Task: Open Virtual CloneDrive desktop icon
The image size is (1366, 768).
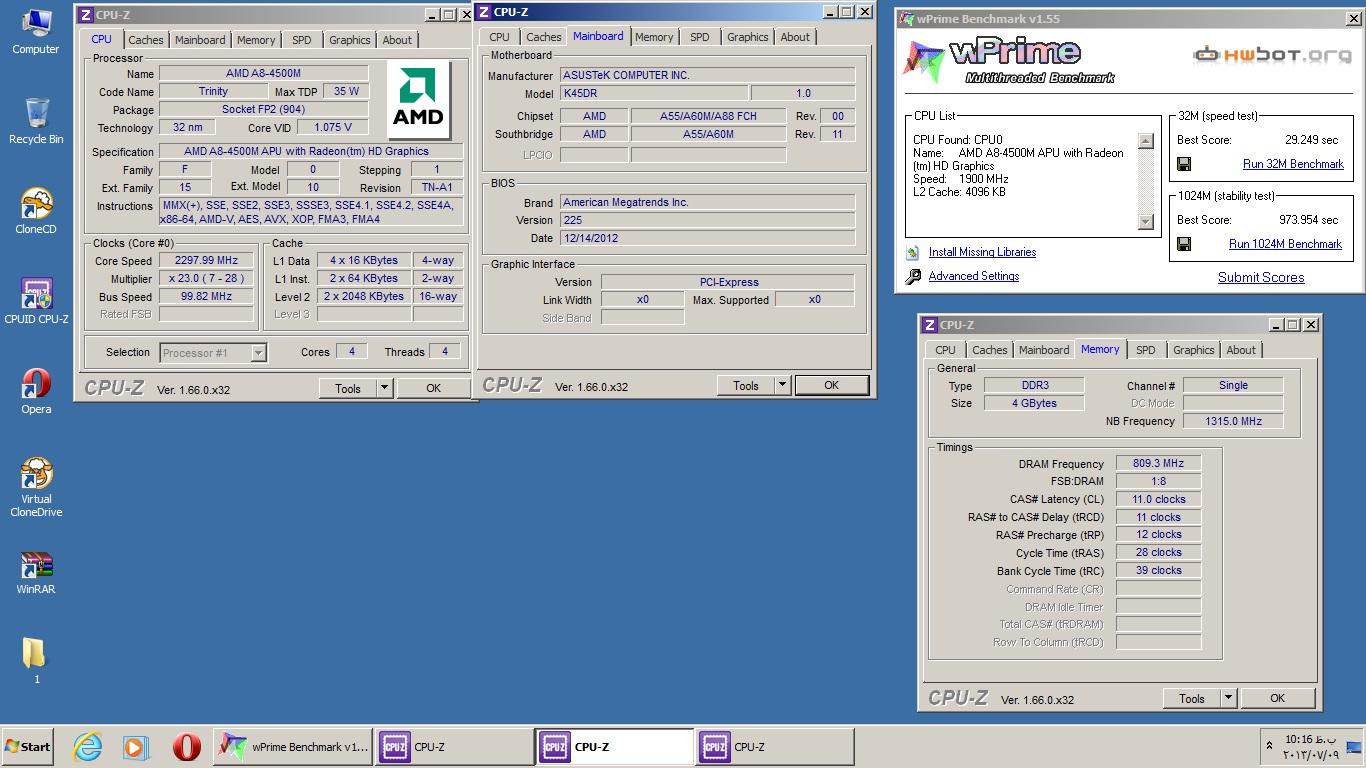Action: pyautogui.click(x=36, y=488)
